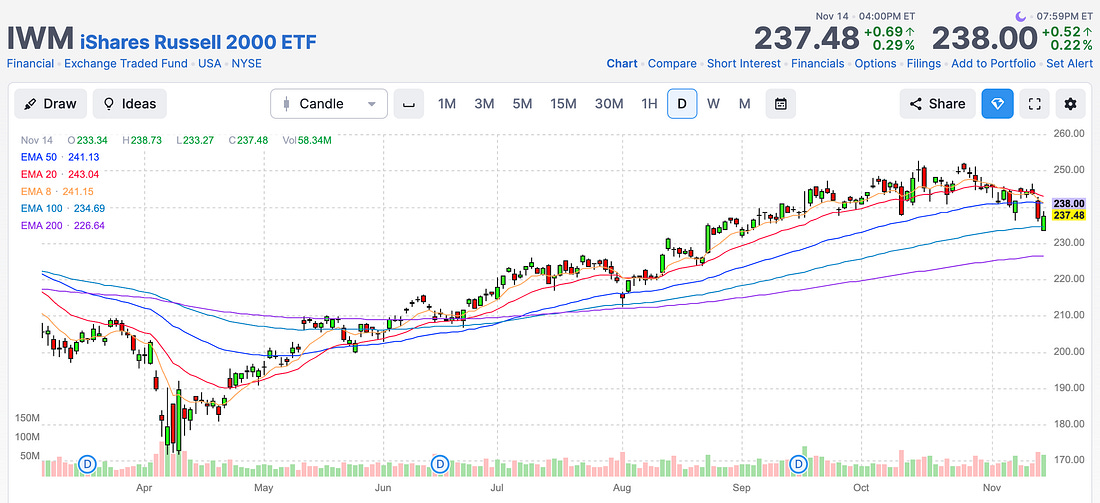Image resolution: width=1100 pixels, height=503 pixels.
Task: Select the 3M interval
Action: (x=484, y=104)
